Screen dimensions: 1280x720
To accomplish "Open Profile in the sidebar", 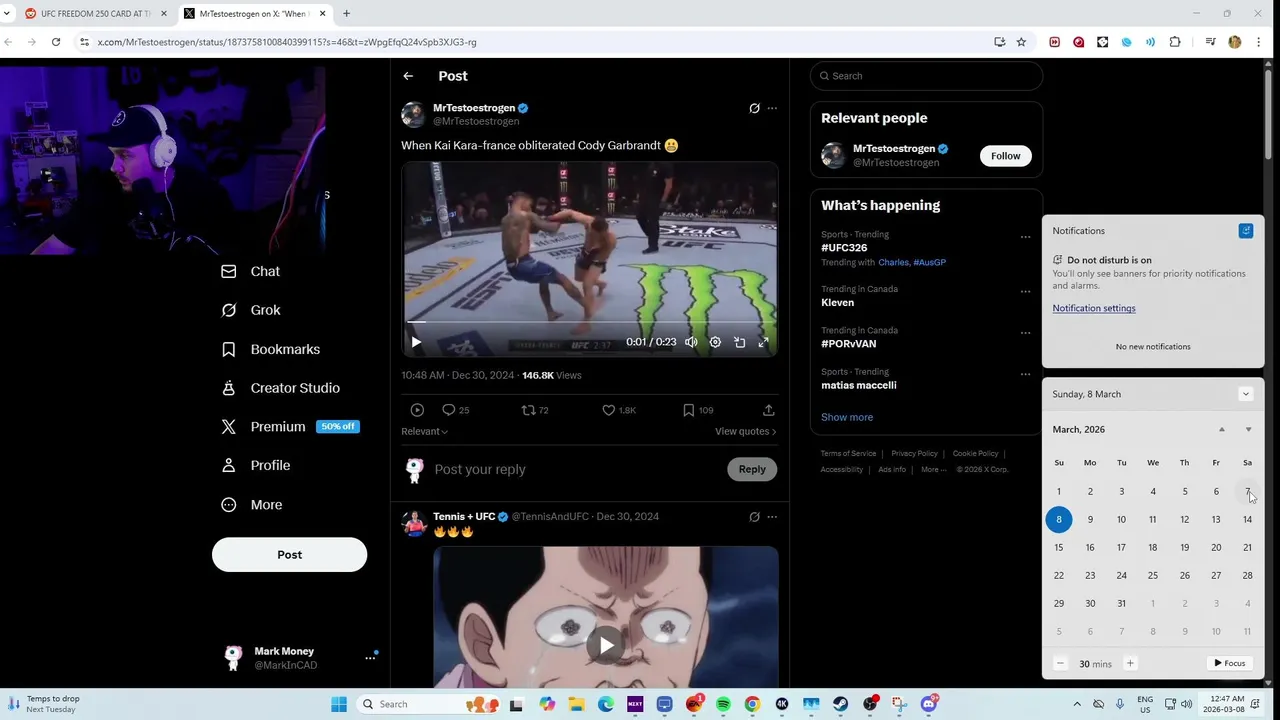I will click(256, 465).
